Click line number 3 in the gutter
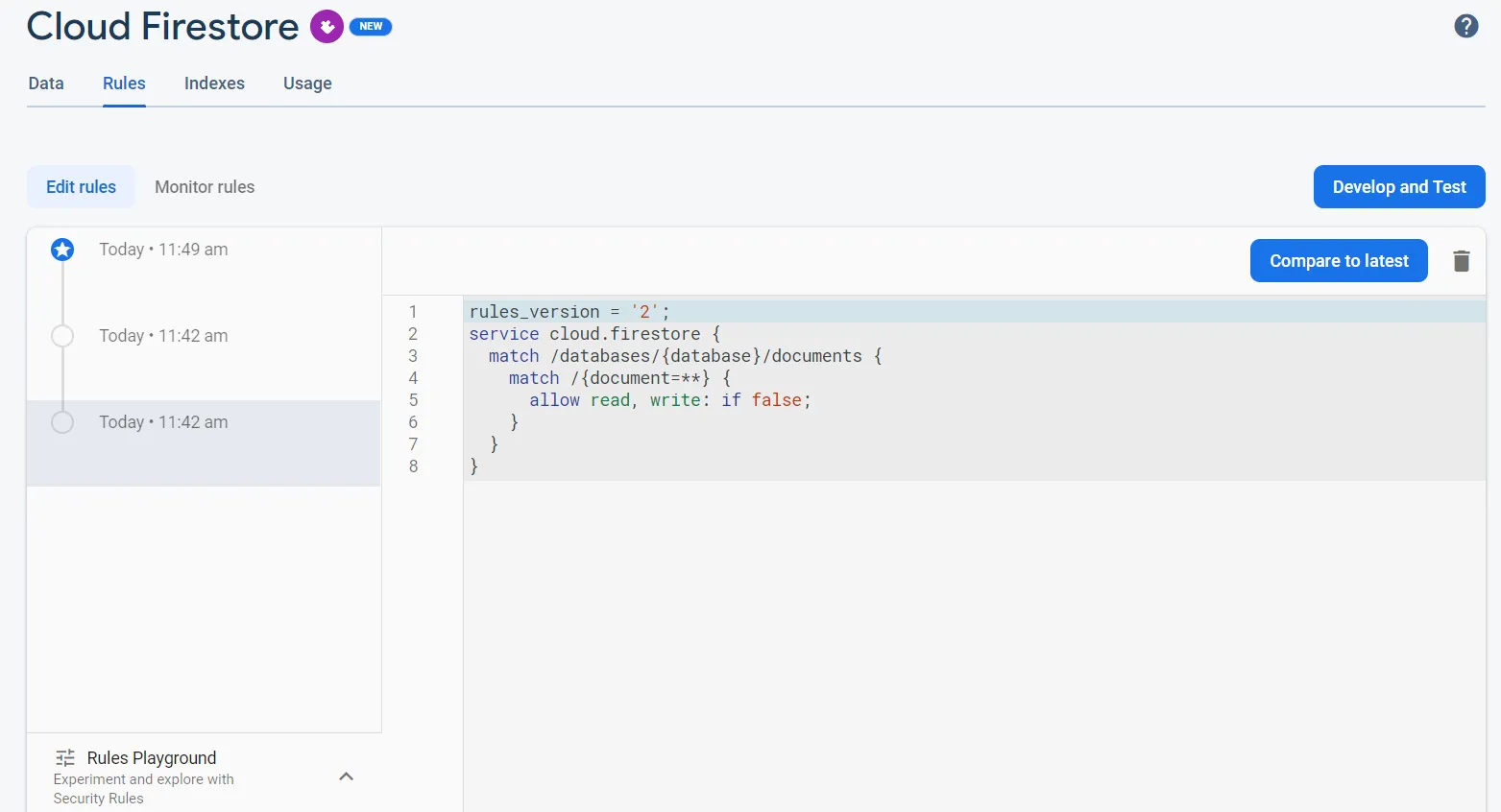1501x812 pixels. pyautogui.click(x=413, y=356)
